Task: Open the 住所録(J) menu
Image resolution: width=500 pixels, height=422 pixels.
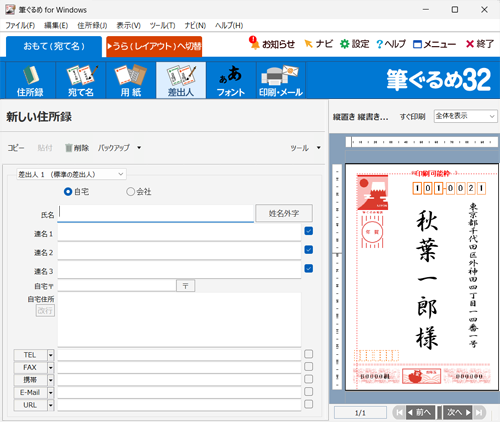Action: coord(92,25)
